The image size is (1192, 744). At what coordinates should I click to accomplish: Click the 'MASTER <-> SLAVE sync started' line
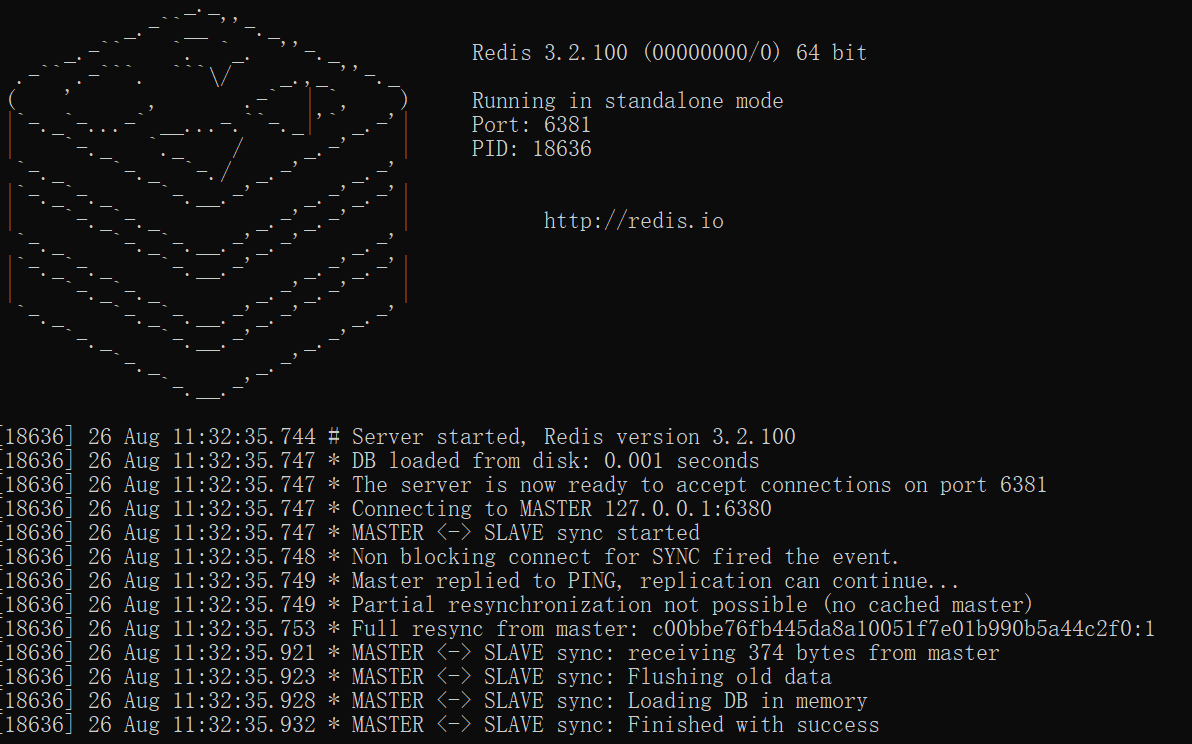(x=350, y=533)
